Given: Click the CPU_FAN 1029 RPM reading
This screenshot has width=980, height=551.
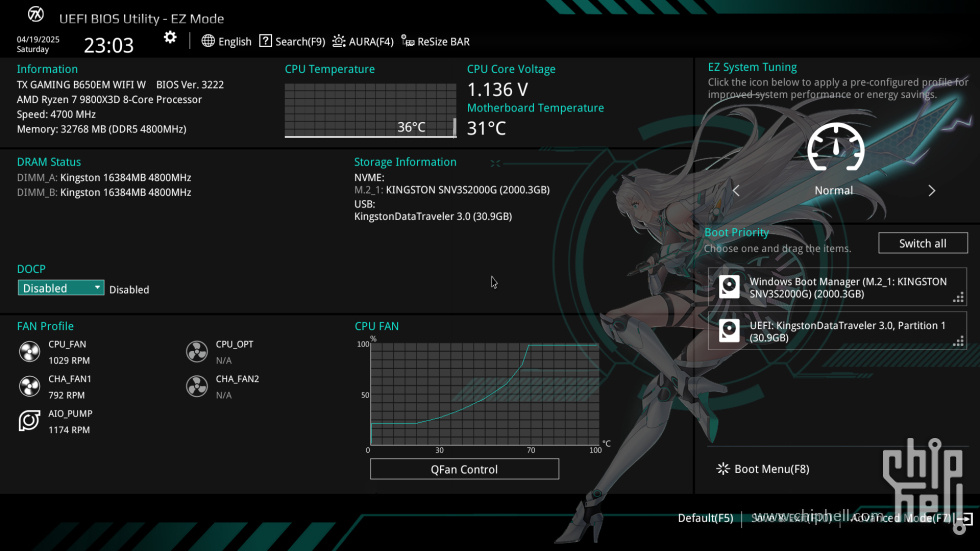Looking at the screenshot, I should pyautogui.click(x=69, y=360).
